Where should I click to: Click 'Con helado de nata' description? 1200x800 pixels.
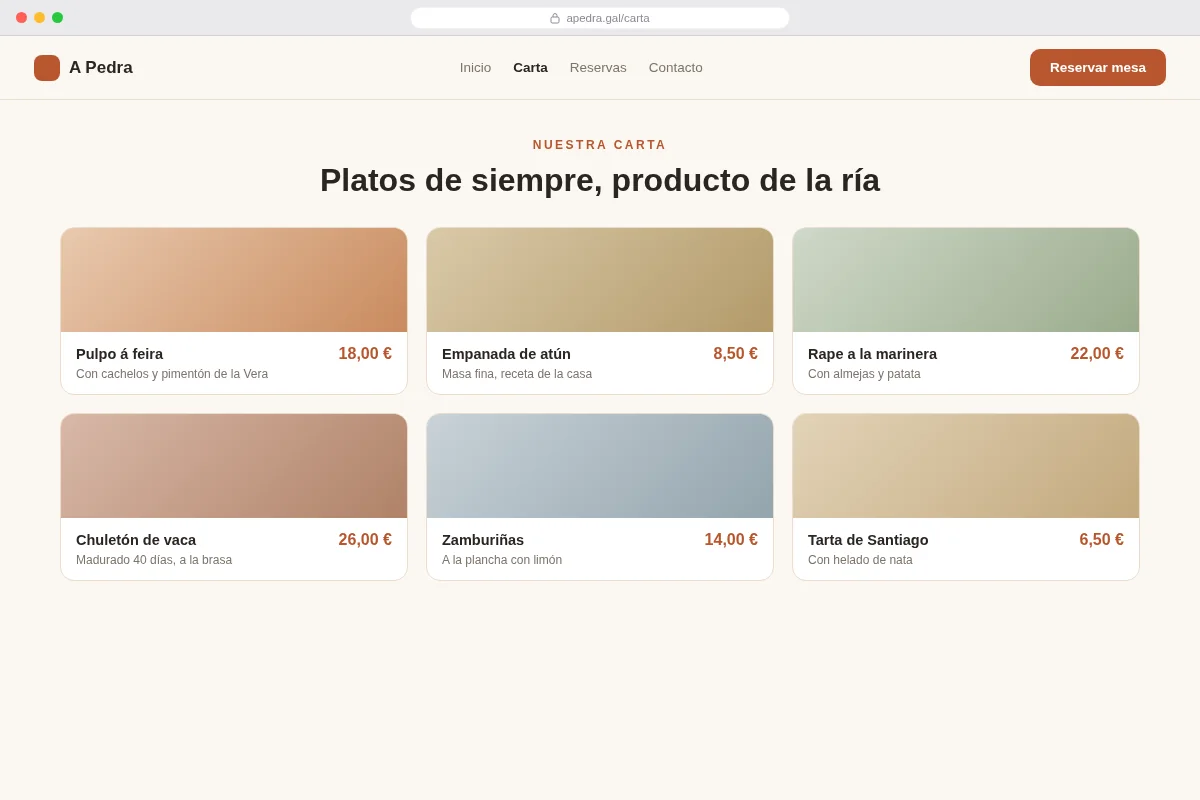pyautogui.click(x=860, y=560)
